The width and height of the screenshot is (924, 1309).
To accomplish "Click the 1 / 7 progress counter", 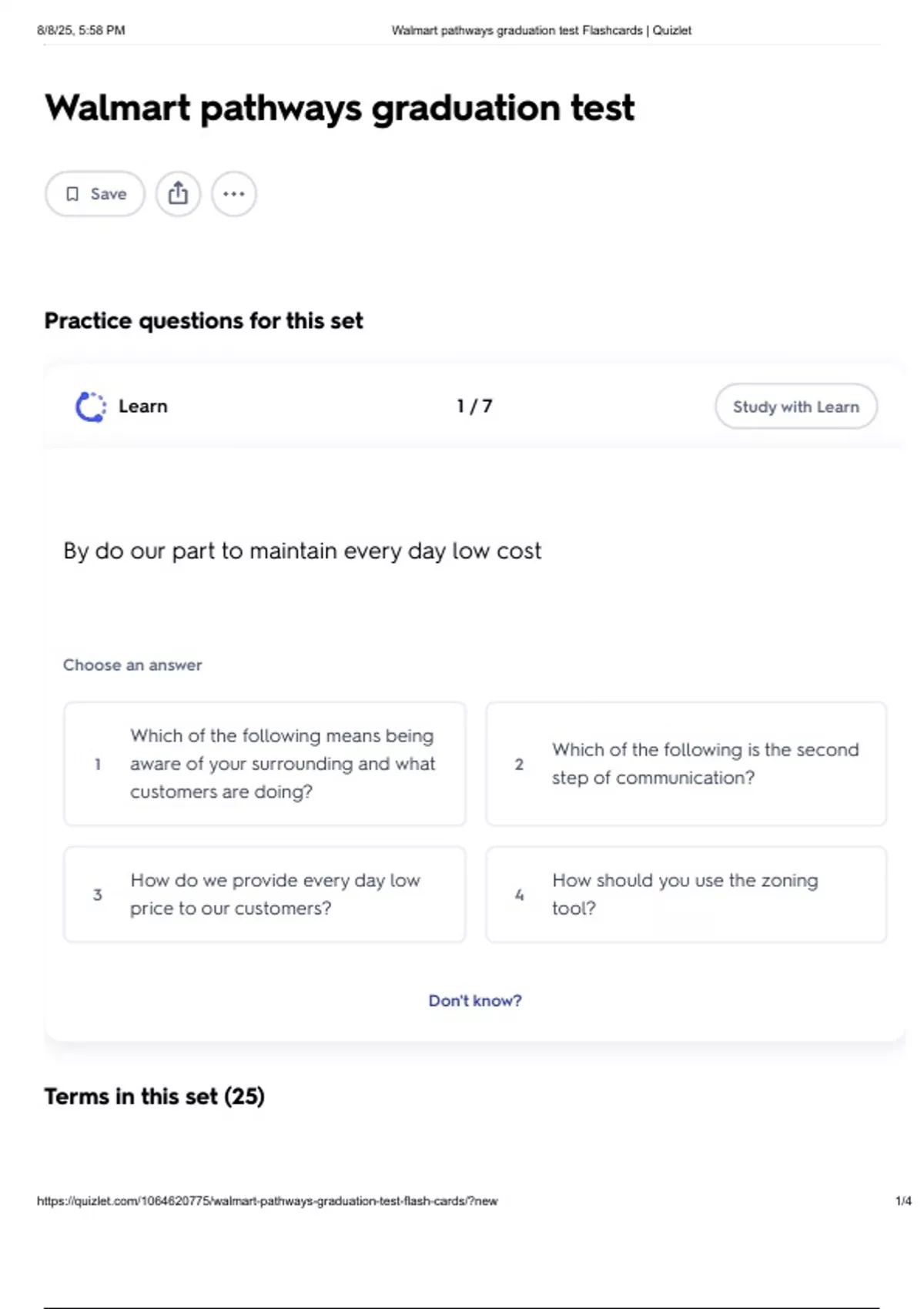I will click(474, 406).
